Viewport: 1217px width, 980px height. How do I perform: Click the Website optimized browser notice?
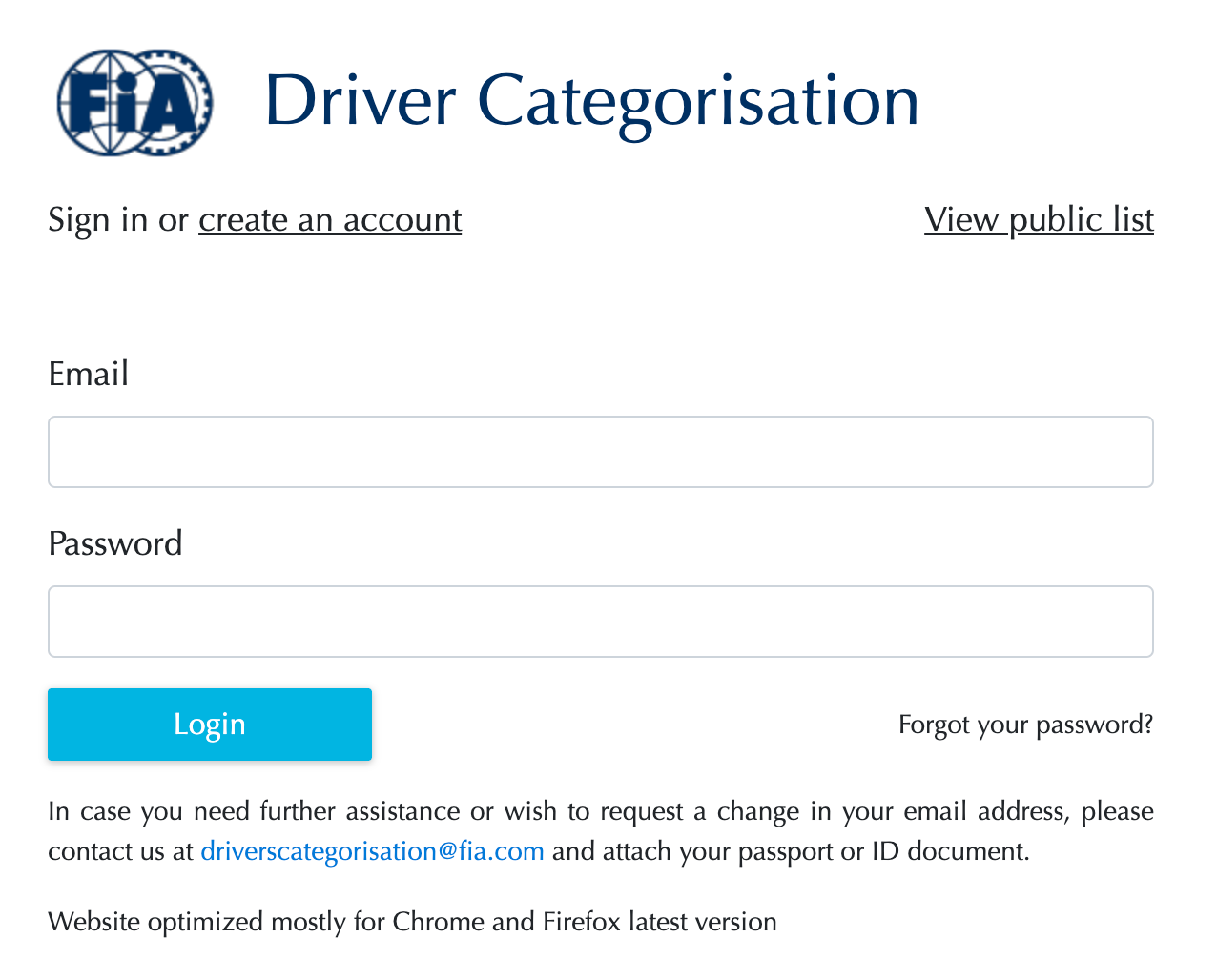pyautogui.click(x=157, y=923)
